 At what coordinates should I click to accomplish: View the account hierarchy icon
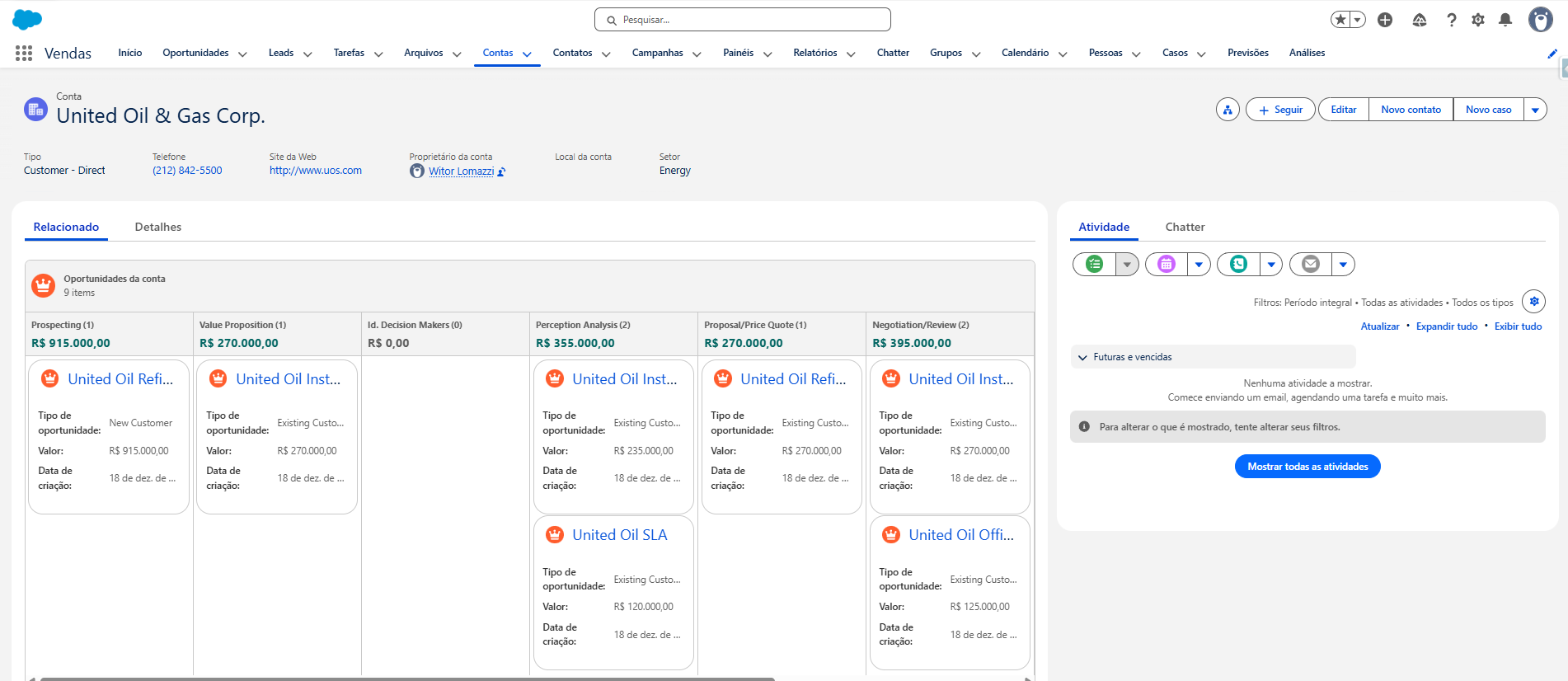point(1228,110)
